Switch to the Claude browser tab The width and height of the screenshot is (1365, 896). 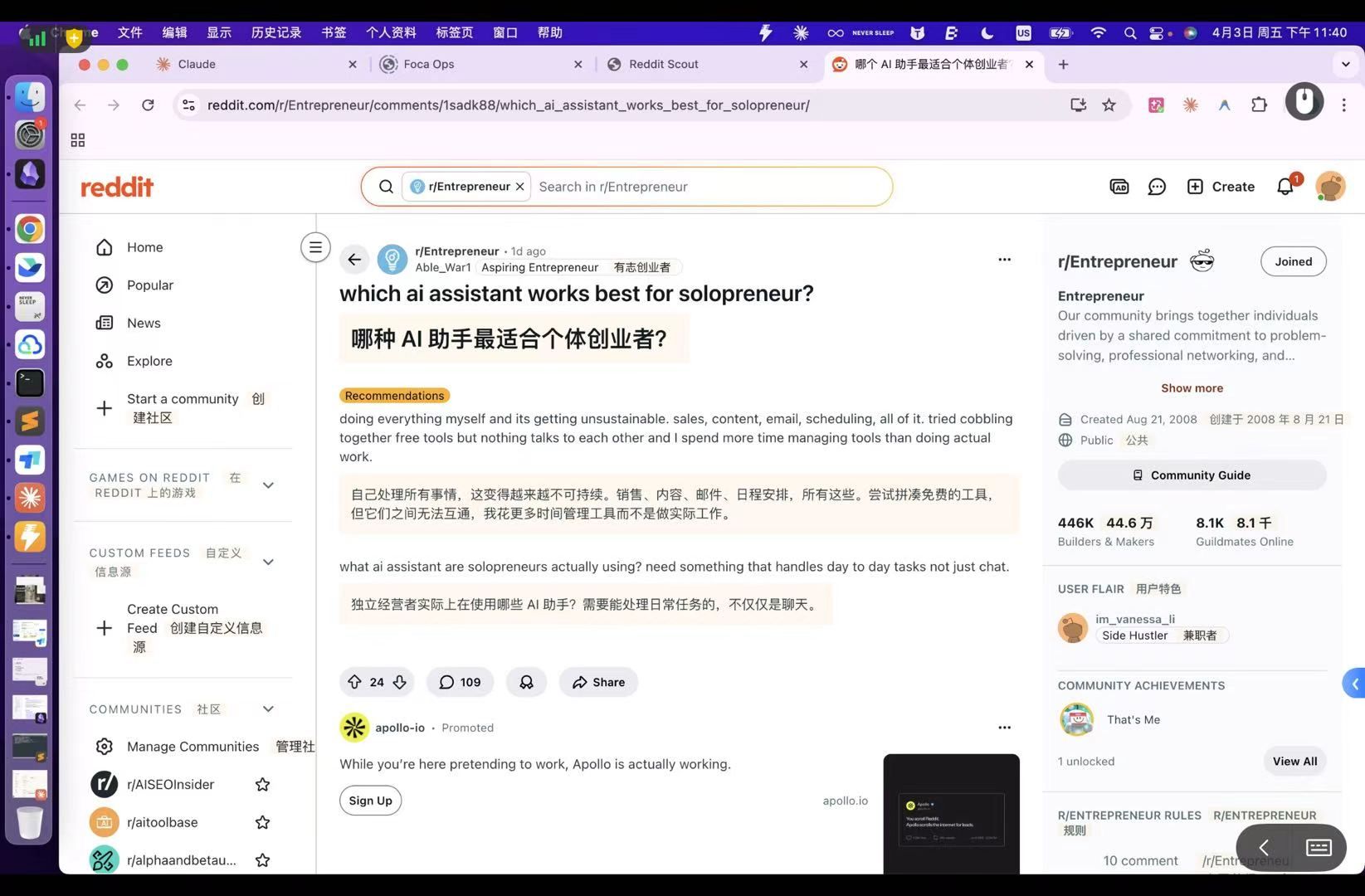[257, 64]
